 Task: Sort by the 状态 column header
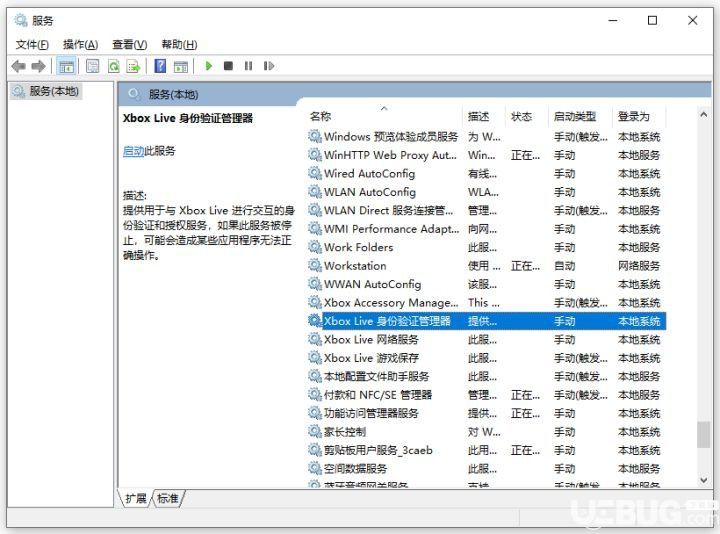(522, 117)
